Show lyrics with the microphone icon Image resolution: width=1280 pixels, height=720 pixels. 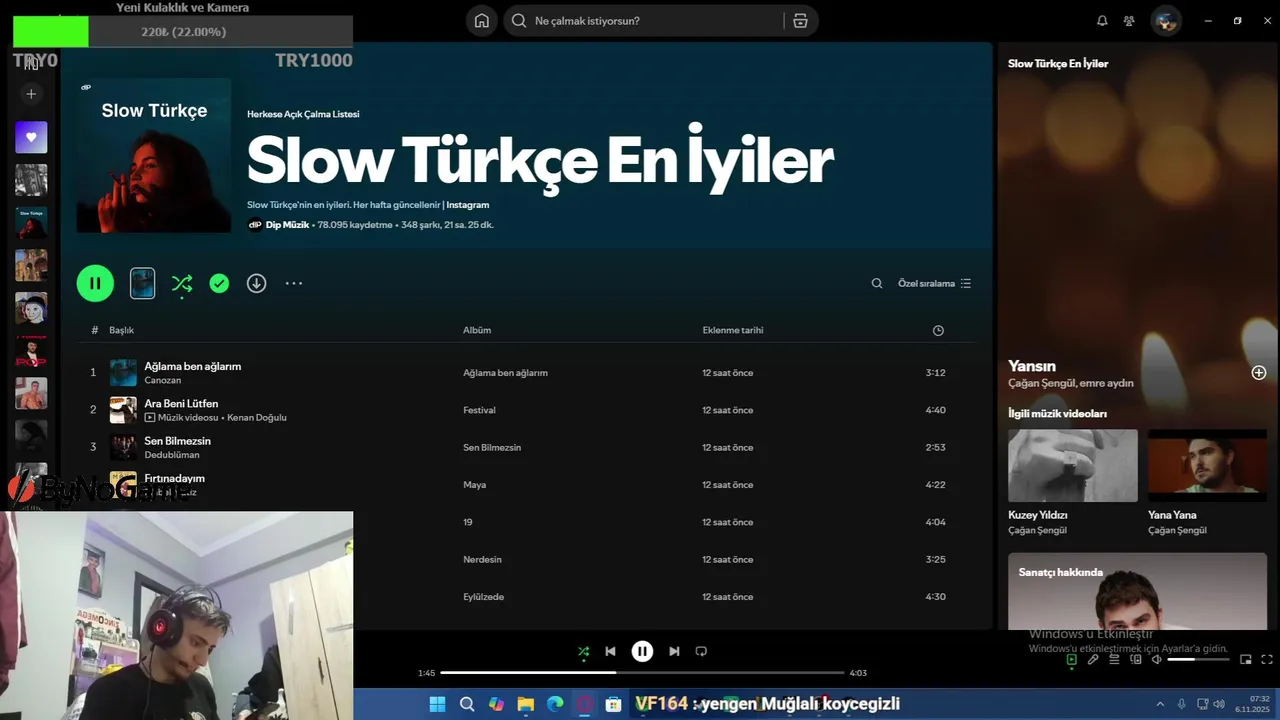1093,659
